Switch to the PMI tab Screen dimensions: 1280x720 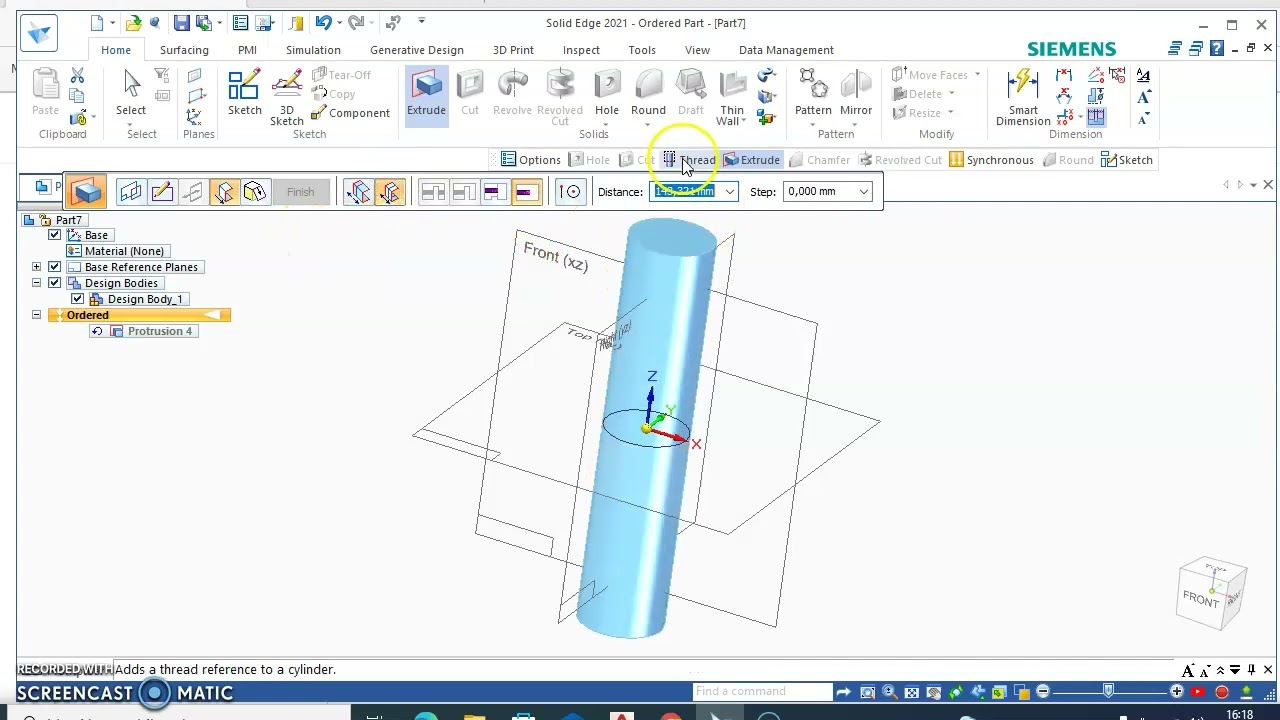click(247, 50)
